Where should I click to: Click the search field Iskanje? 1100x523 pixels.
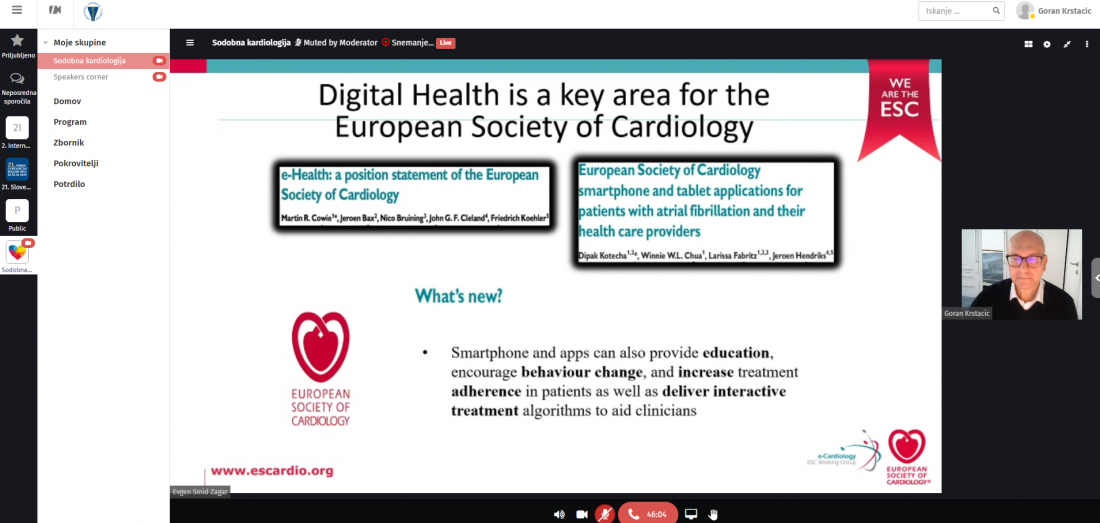pos(955,11)
